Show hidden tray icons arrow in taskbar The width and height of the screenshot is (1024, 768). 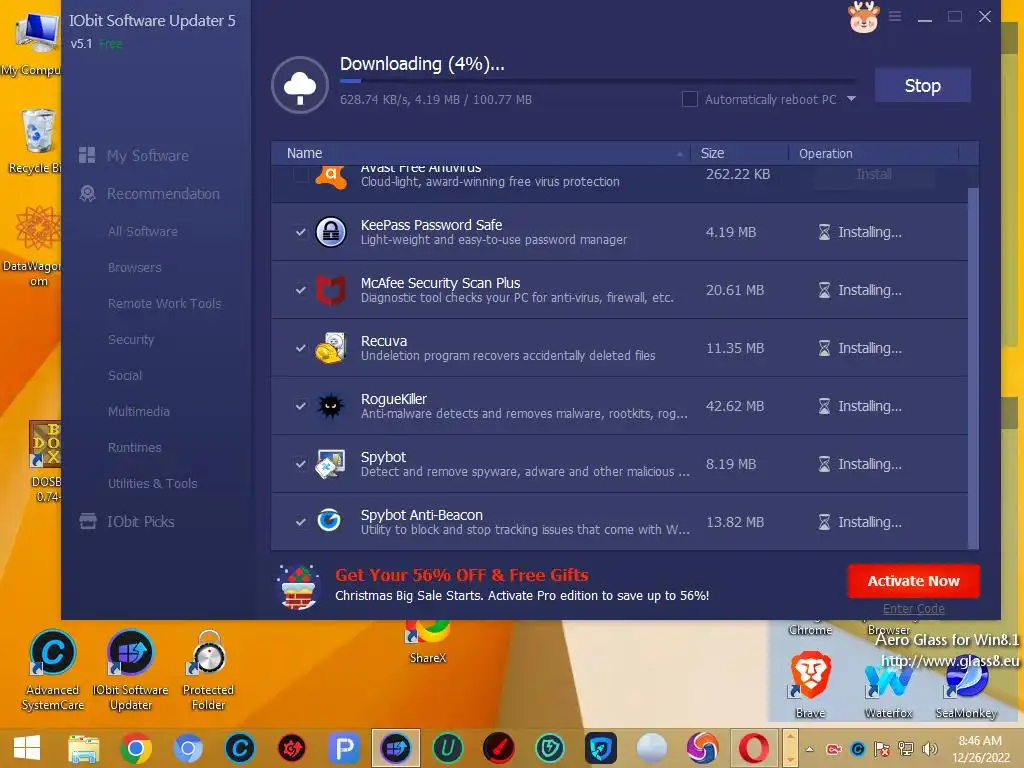tap(809, 749)
